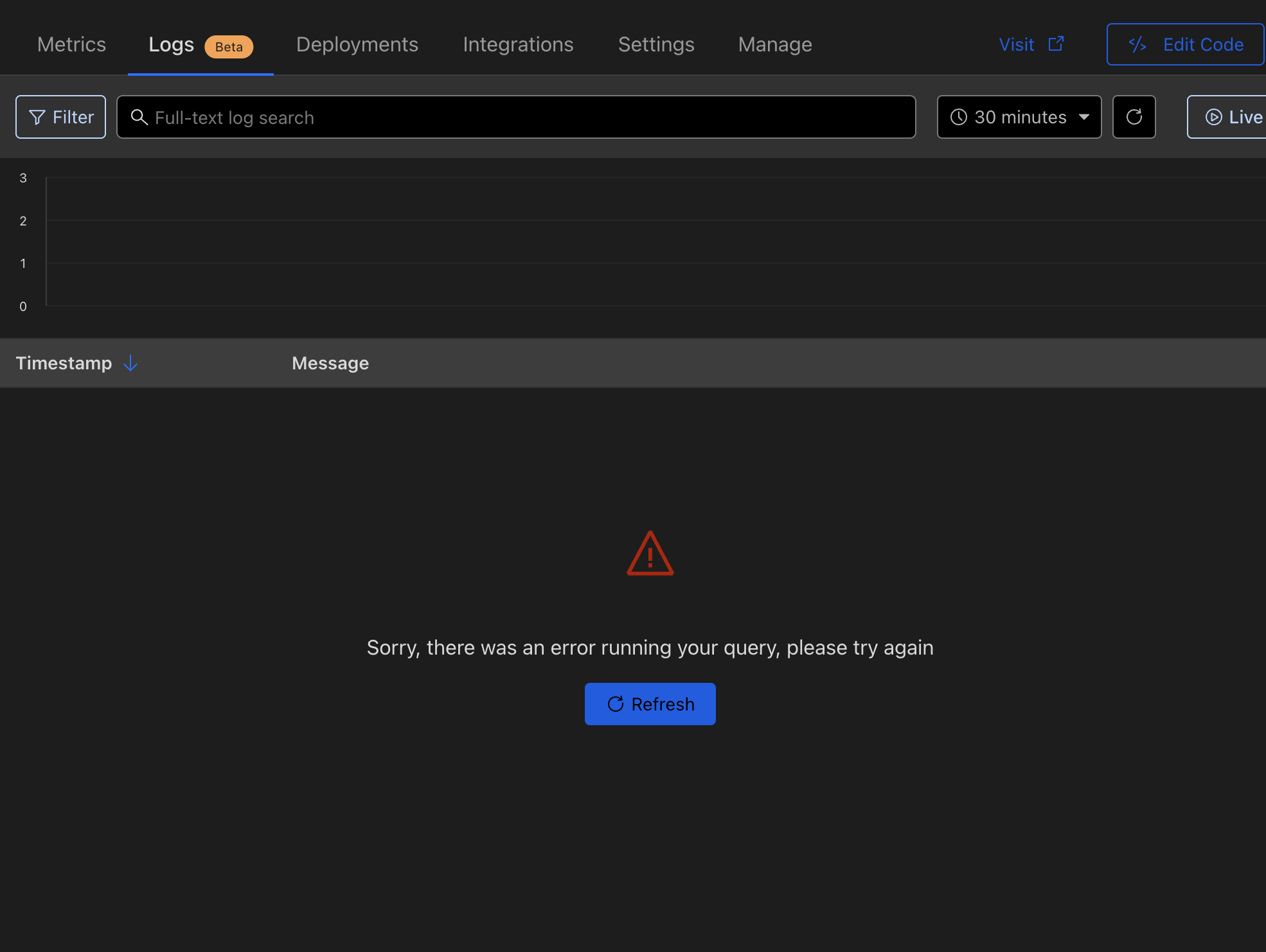The width and height of the screenshot is (1266, 952).
Task: Click inside the full-text log search field
Action: click(514, 117)
